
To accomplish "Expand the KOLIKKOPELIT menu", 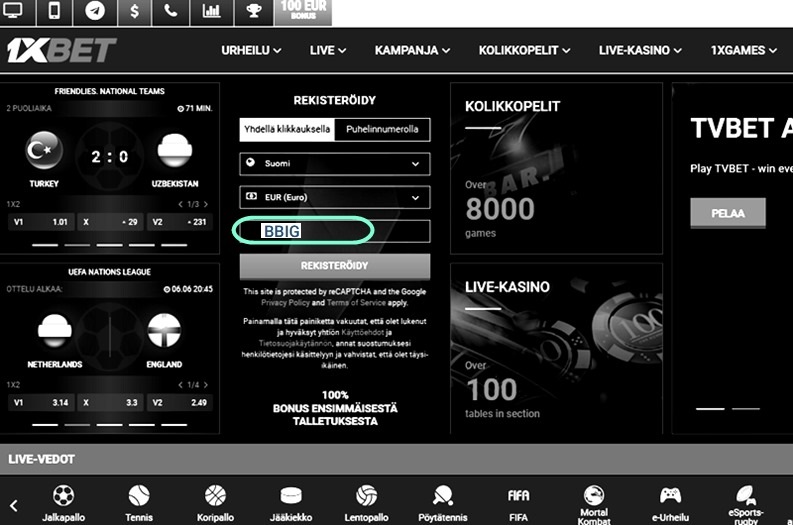I will coord(524,50).
